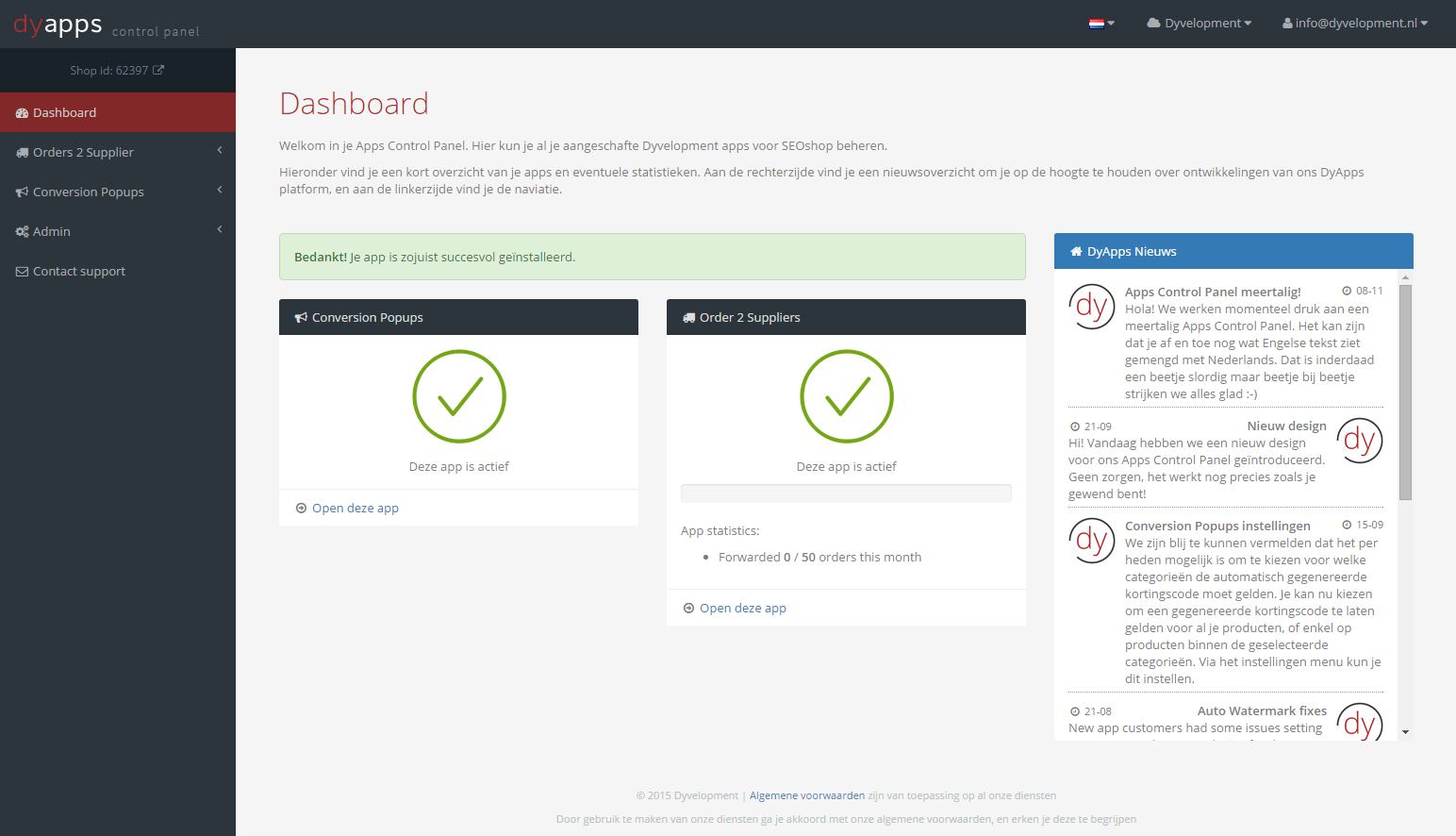Click the news panel scroll up arrow
This screenshot has width=1456, height=836.
pos(1405,277)
